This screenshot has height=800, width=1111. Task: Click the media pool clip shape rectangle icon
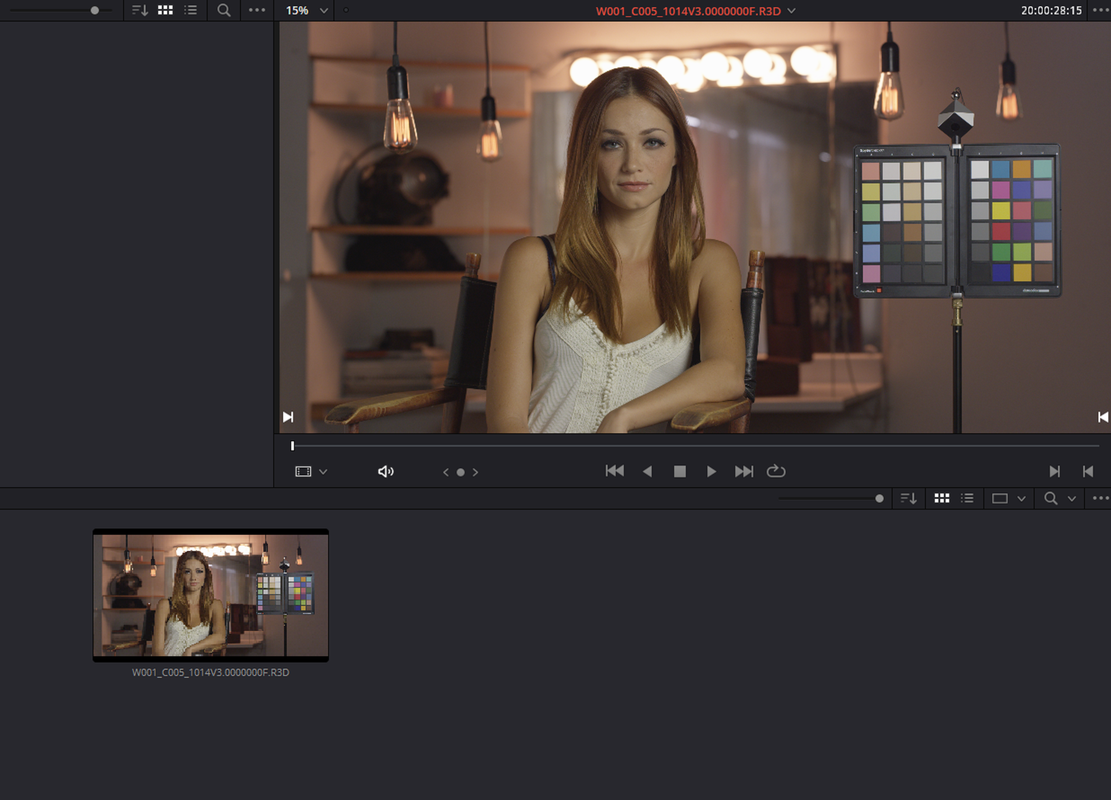pyautogui.click(x=1000, y=499)
